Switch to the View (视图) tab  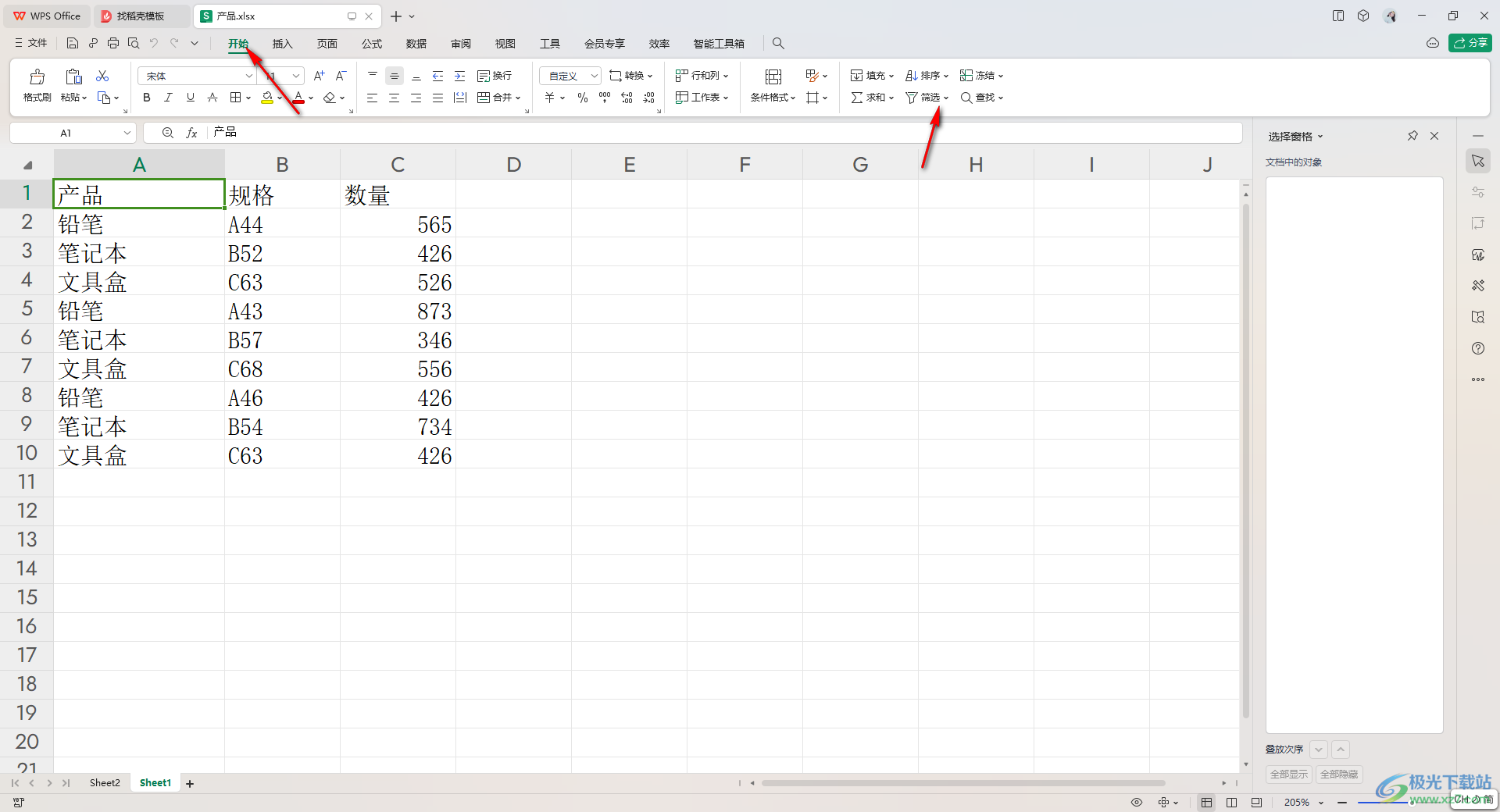tap(505, 44)
